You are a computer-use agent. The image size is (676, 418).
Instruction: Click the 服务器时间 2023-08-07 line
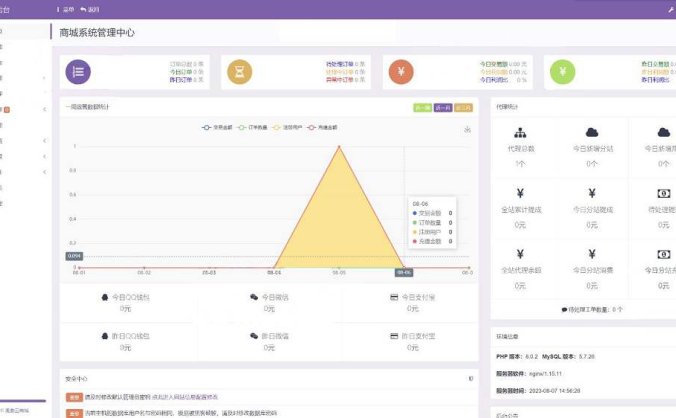538,390
